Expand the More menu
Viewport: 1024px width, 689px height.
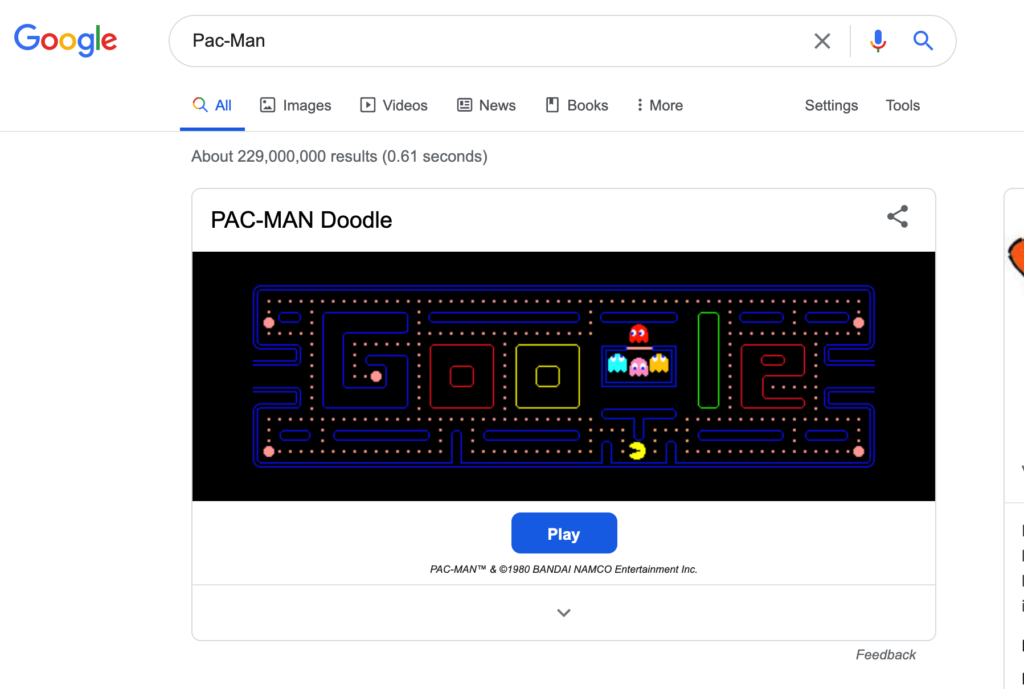tap(659, 105)
